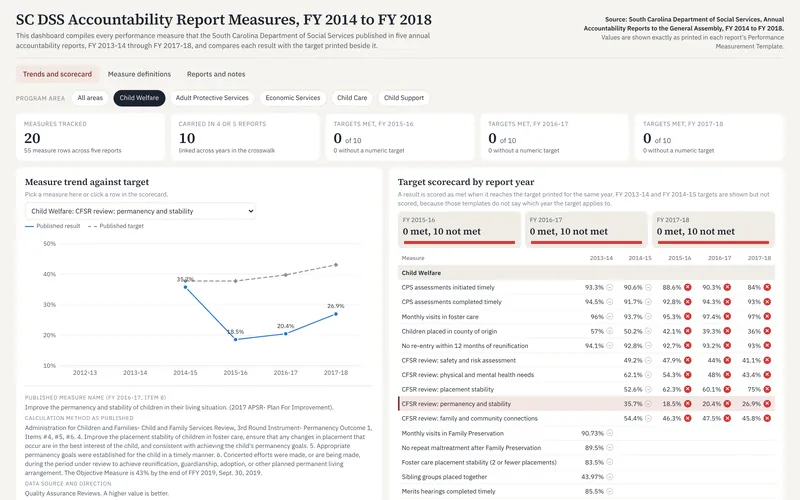
Task: Select No re-entry within 12 months row
Action: pos(586,345)
